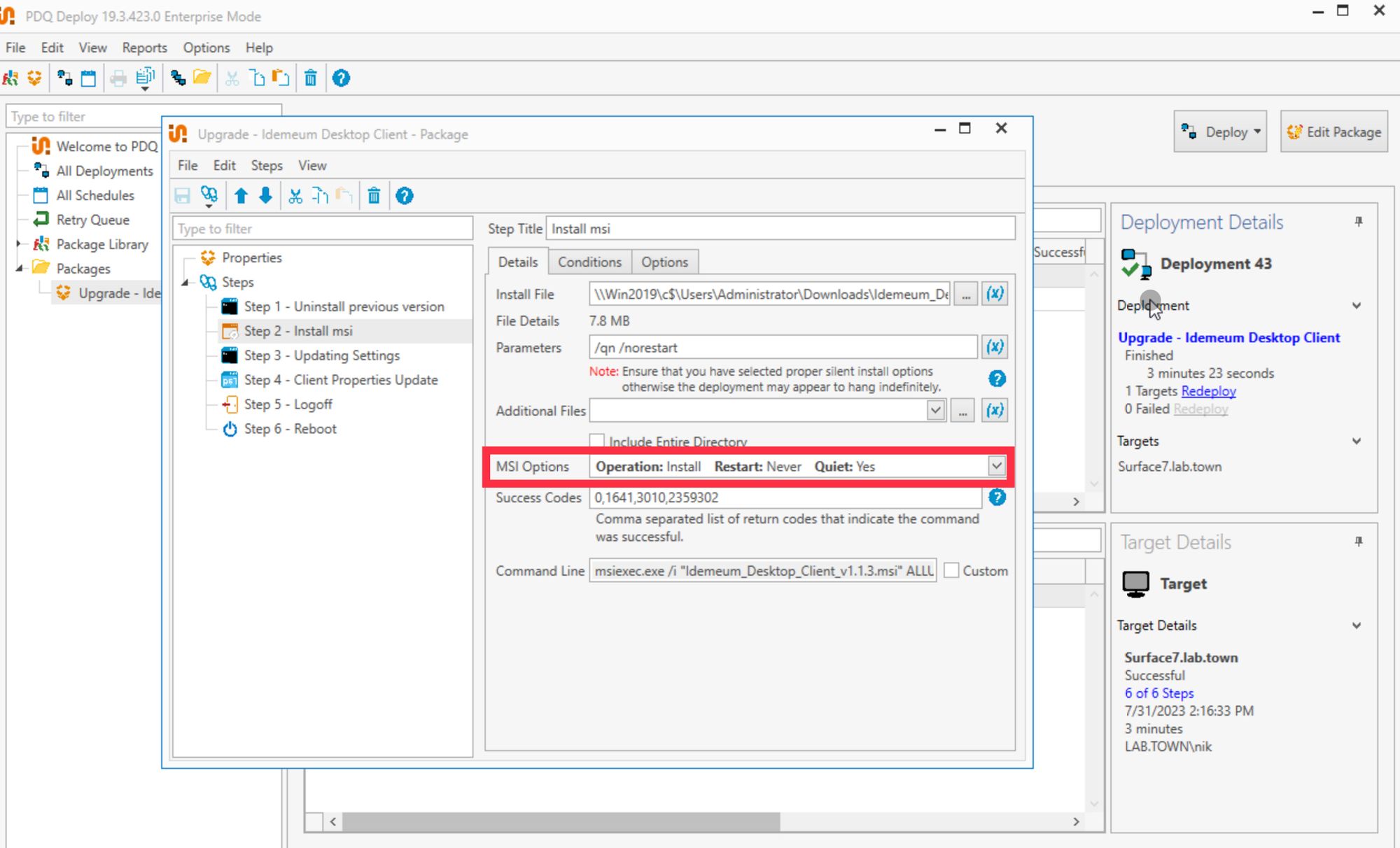
Task: Collapse the Steps tree node
Action: coord(185,282)
